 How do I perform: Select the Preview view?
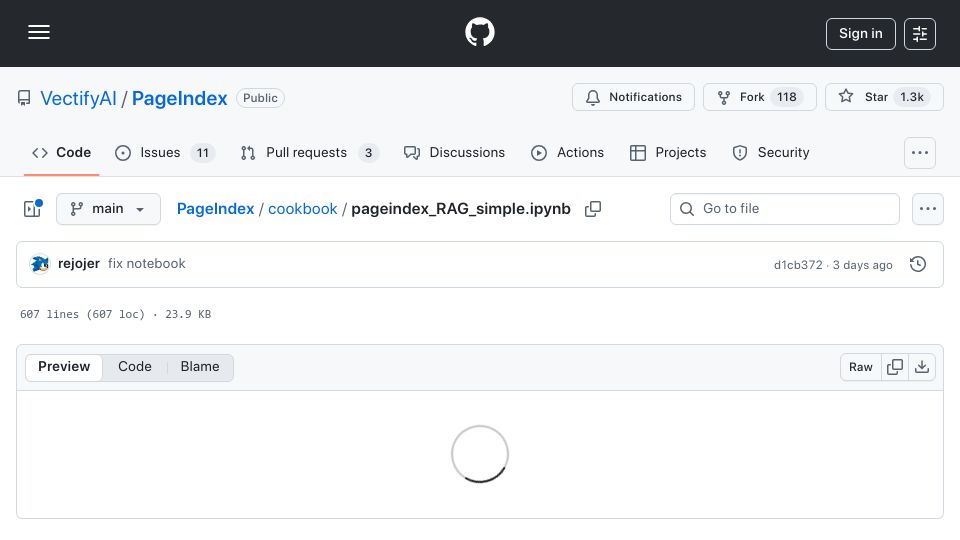click(64, 367)
